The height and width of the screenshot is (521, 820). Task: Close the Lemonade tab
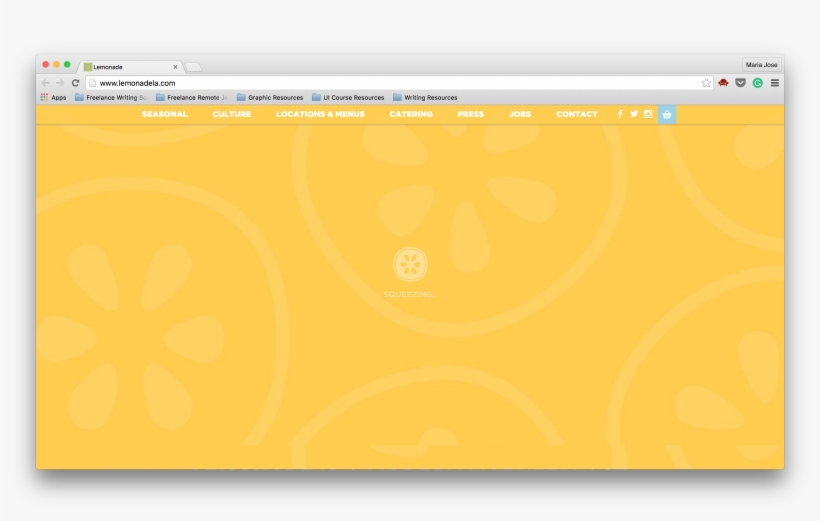pyautogui.click(x=175, y=67)
